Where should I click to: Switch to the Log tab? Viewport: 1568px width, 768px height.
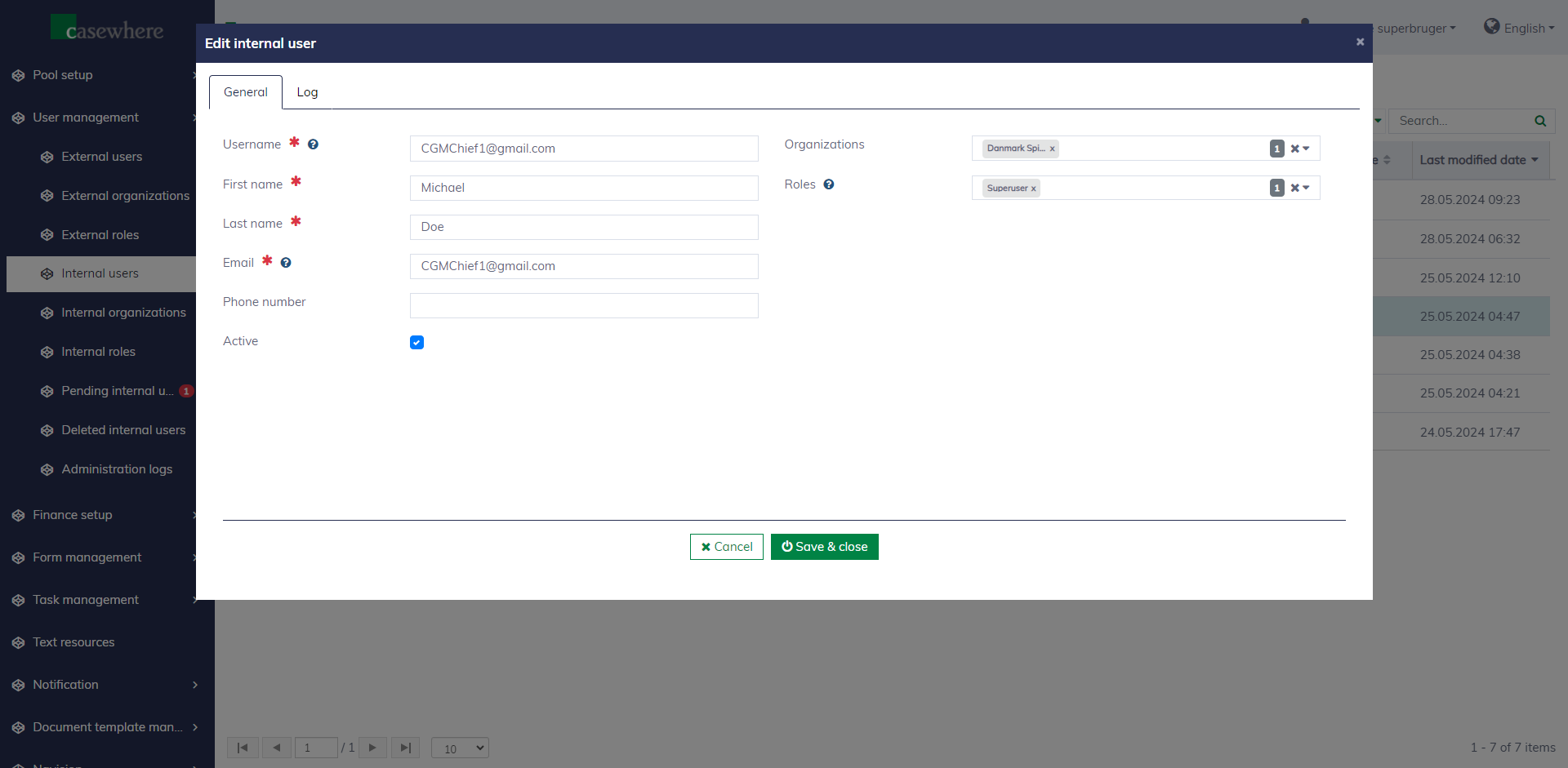point(307,92)
